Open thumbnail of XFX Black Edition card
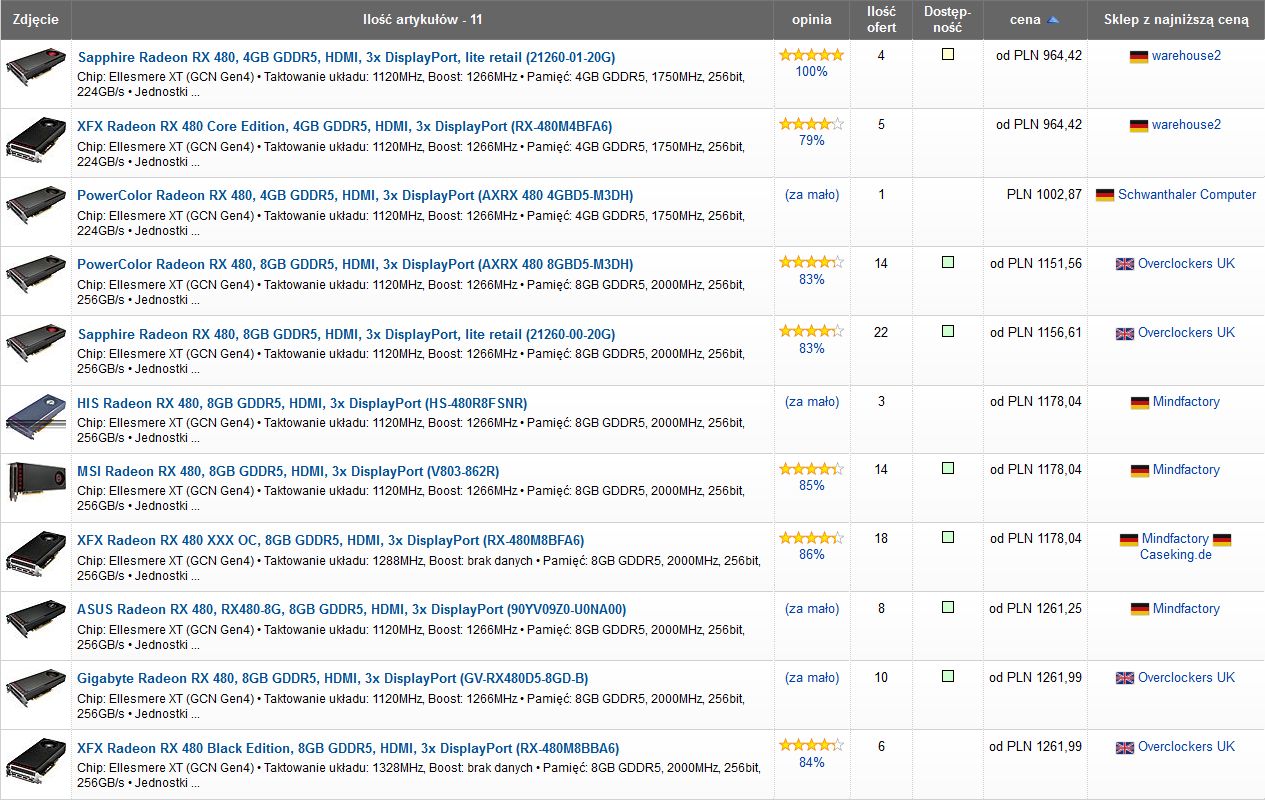This screenshot has width=1265, height=800. tap(35, 762)
